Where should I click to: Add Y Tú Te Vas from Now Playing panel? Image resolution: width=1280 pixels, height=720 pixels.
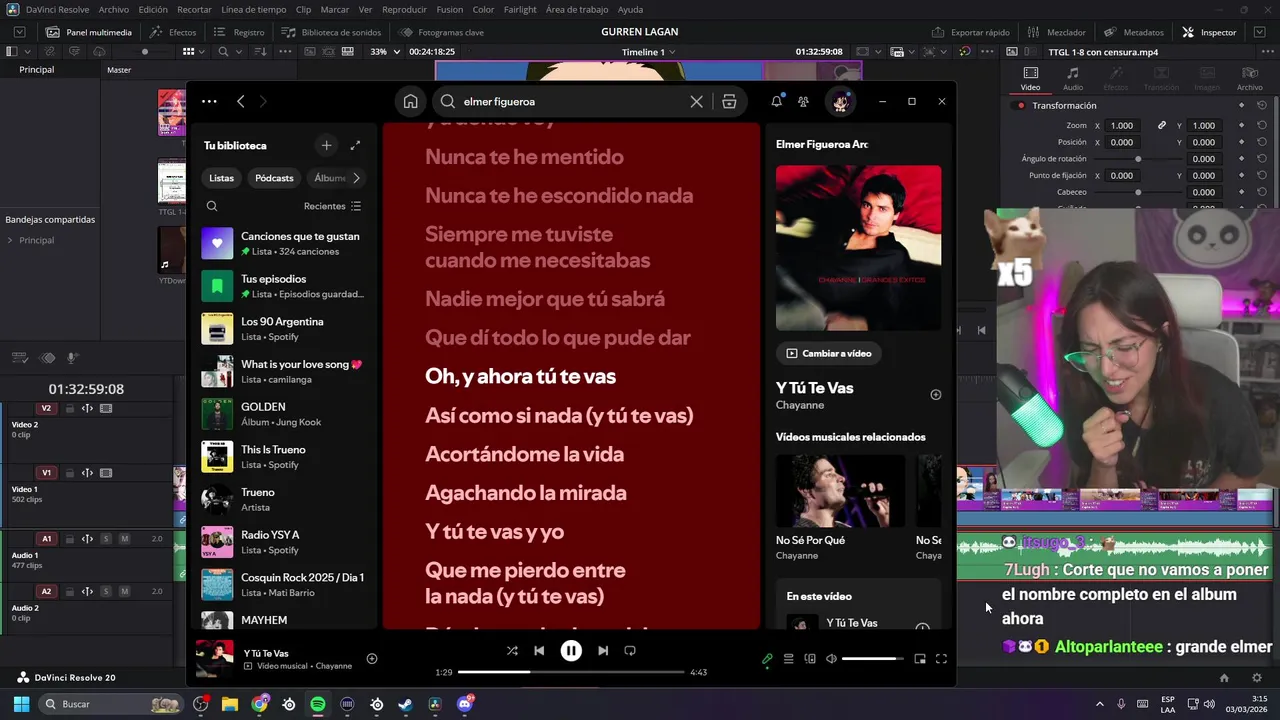[x=936, y=394]
